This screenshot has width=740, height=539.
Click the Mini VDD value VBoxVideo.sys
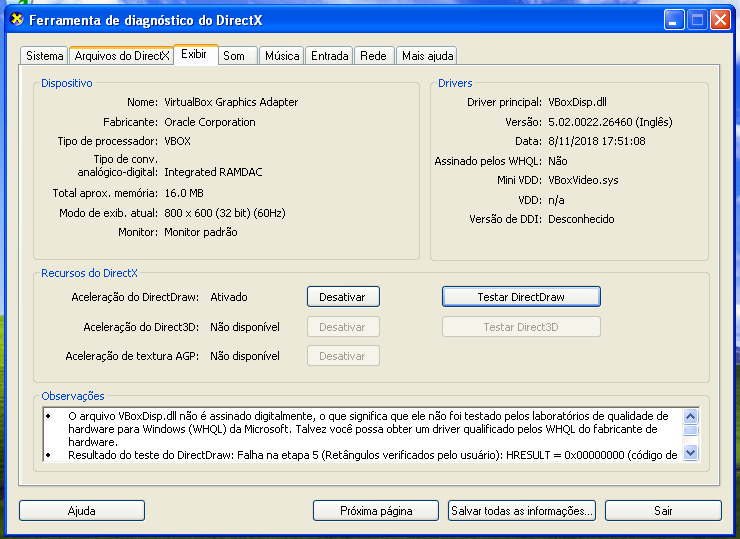click(583, 180)
